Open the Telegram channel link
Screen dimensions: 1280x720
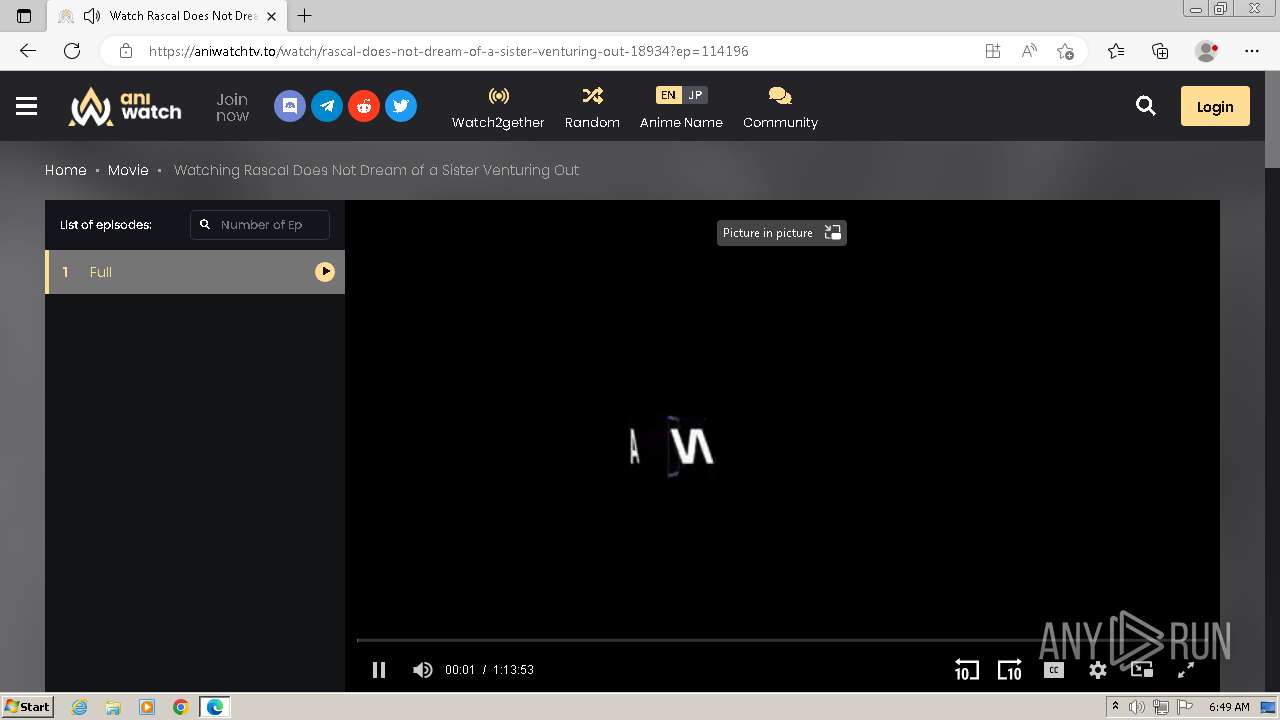coord(327,106)
